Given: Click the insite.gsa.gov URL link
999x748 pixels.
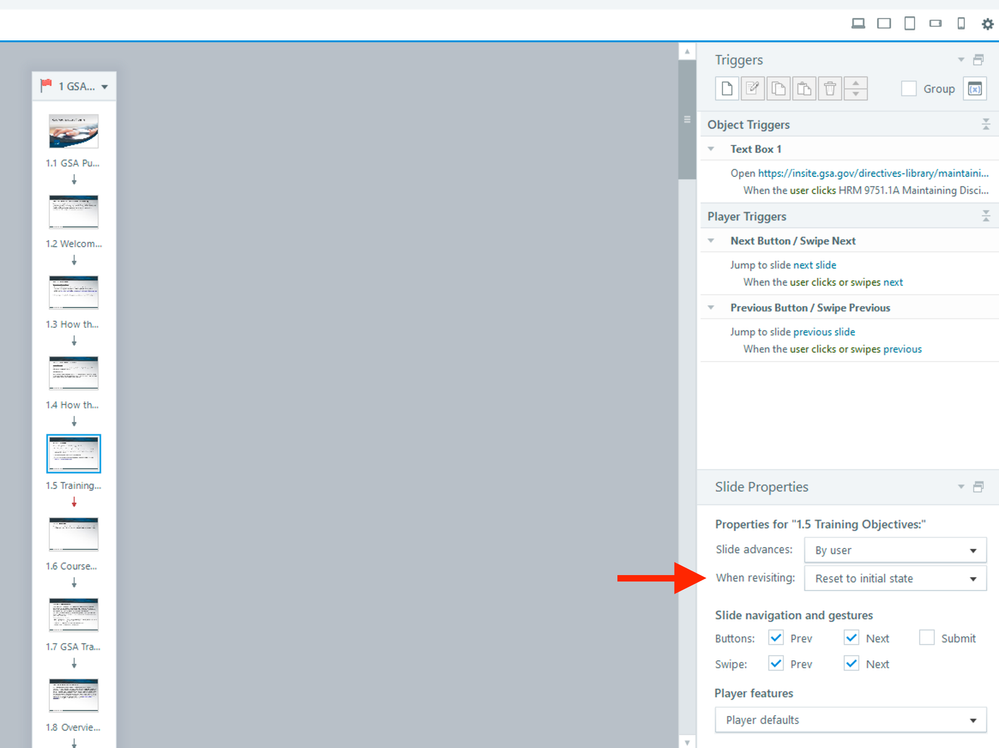Looking at the screenshot, I should click(873, 173).
